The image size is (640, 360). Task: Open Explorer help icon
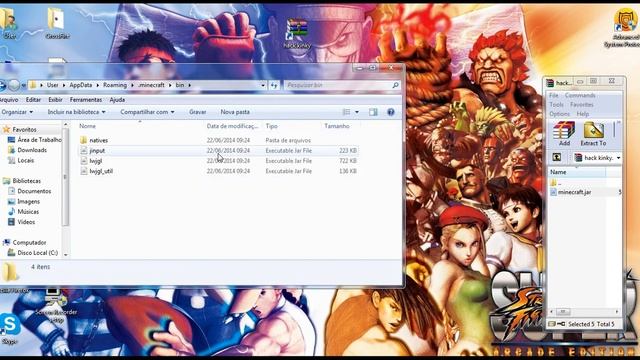pos(391,112)
